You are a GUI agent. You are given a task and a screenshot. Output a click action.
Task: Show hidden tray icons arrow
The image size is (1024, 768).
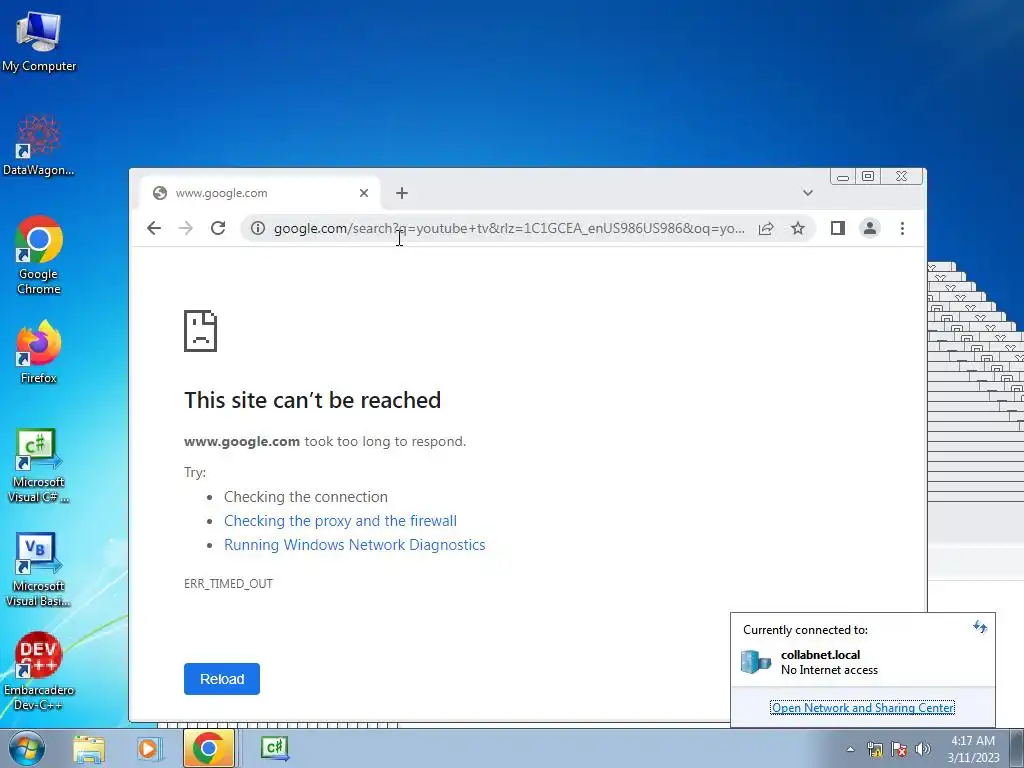pyautogui.click(x=850, y=749)
